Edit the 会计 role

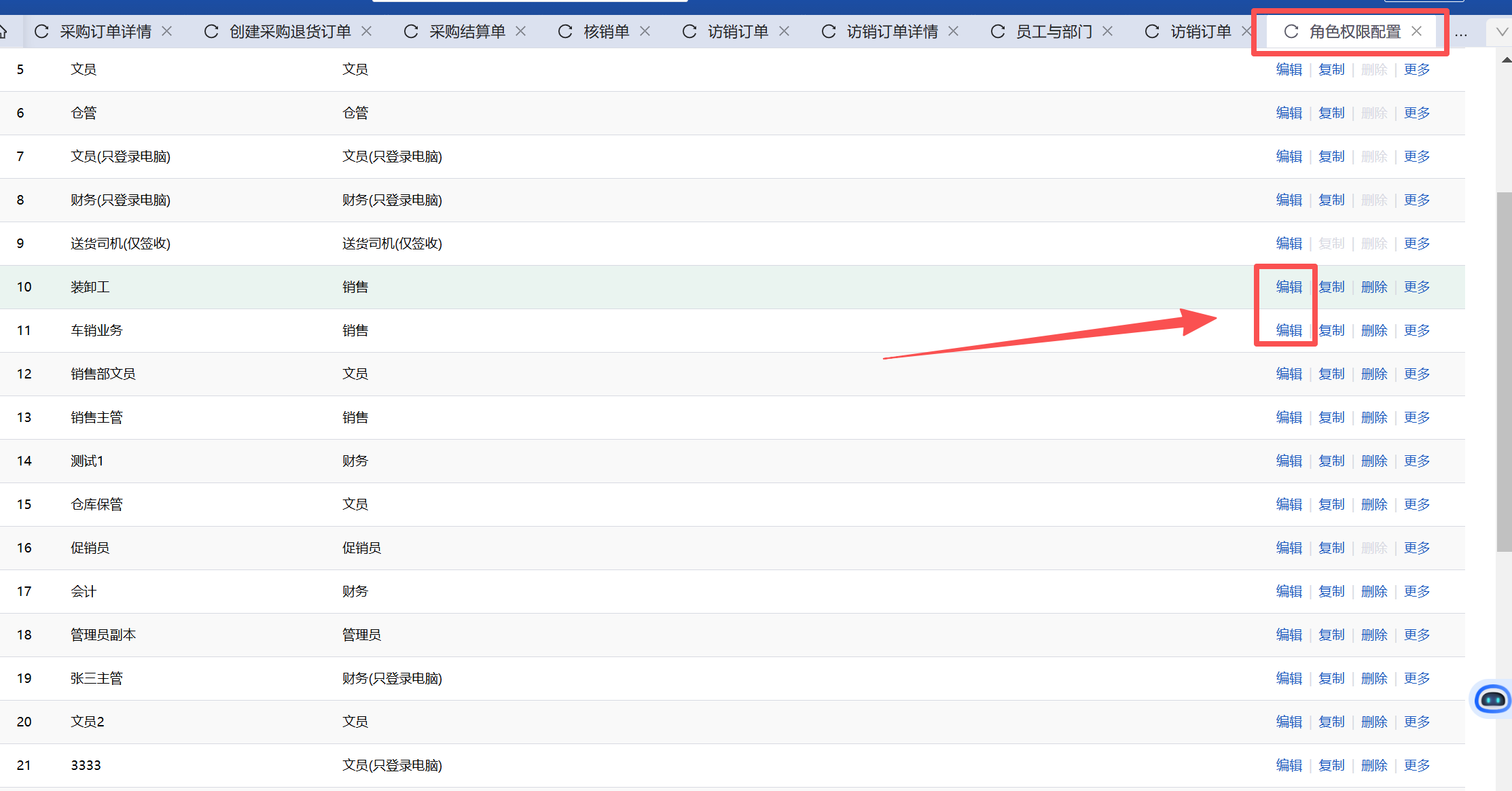[x=1289, y=591]
